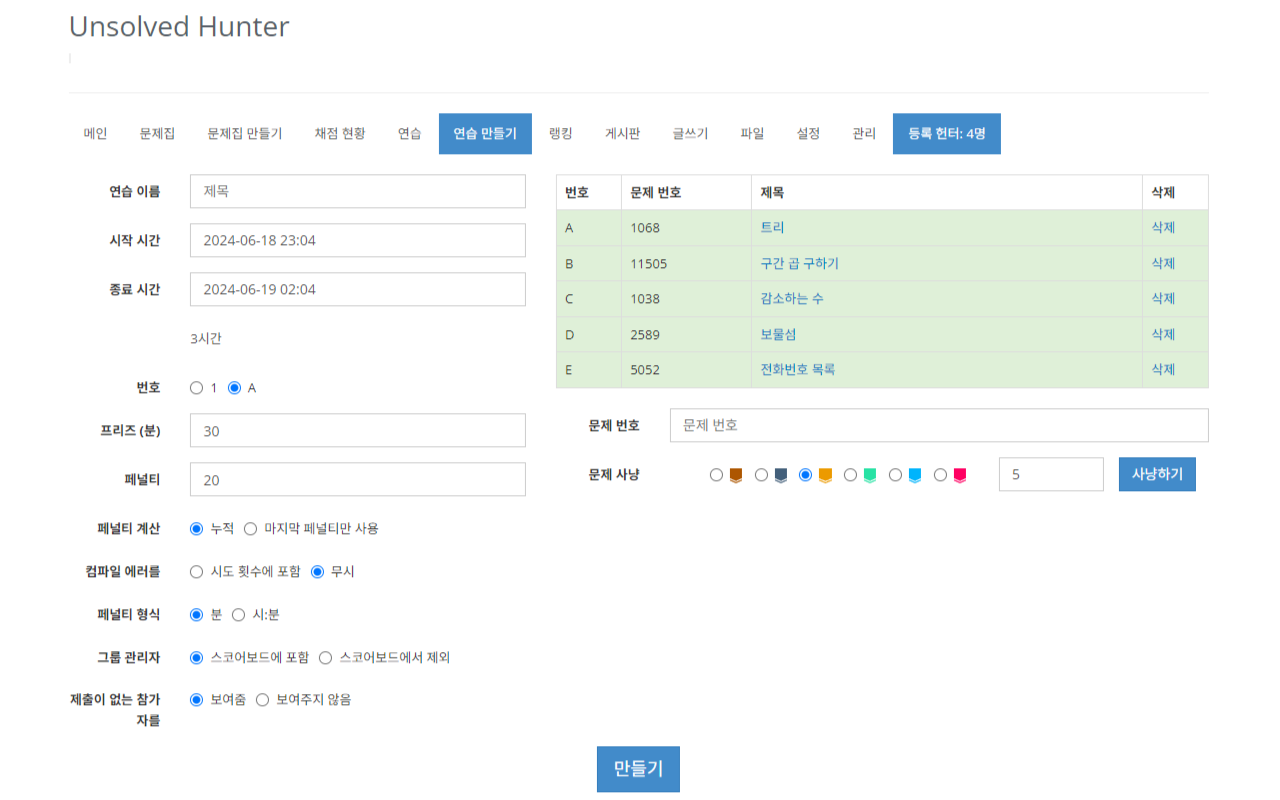Click the silver tier icon

coord(781,476)
